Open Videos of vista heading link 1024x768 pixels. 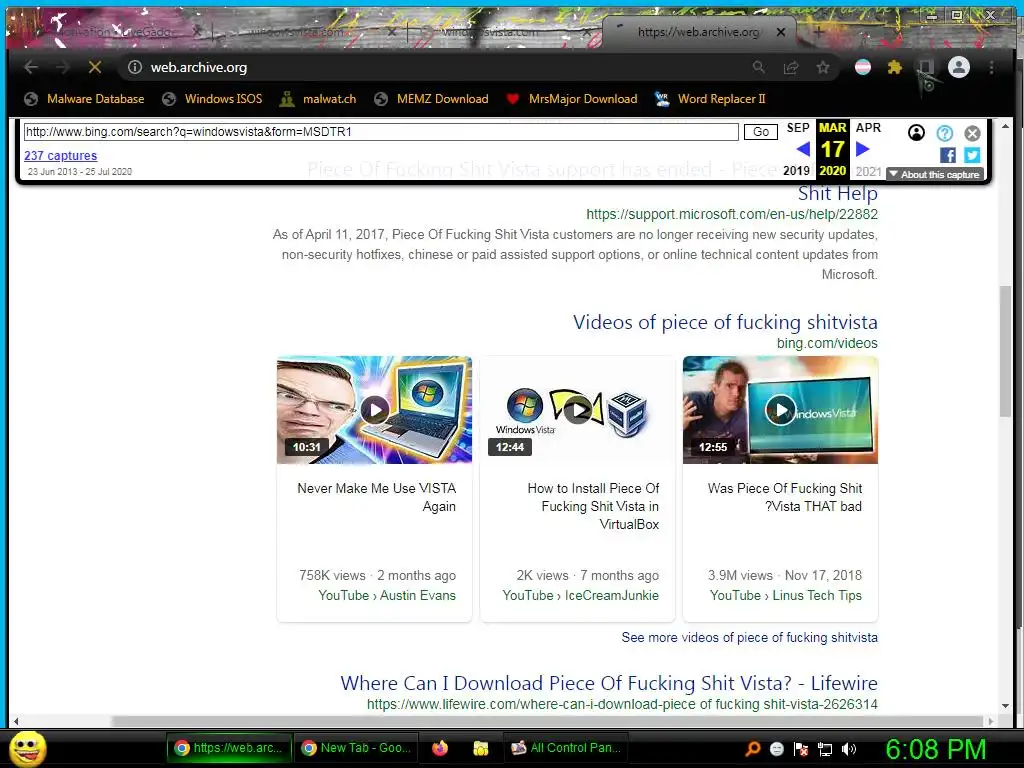(x=725, y=322)
